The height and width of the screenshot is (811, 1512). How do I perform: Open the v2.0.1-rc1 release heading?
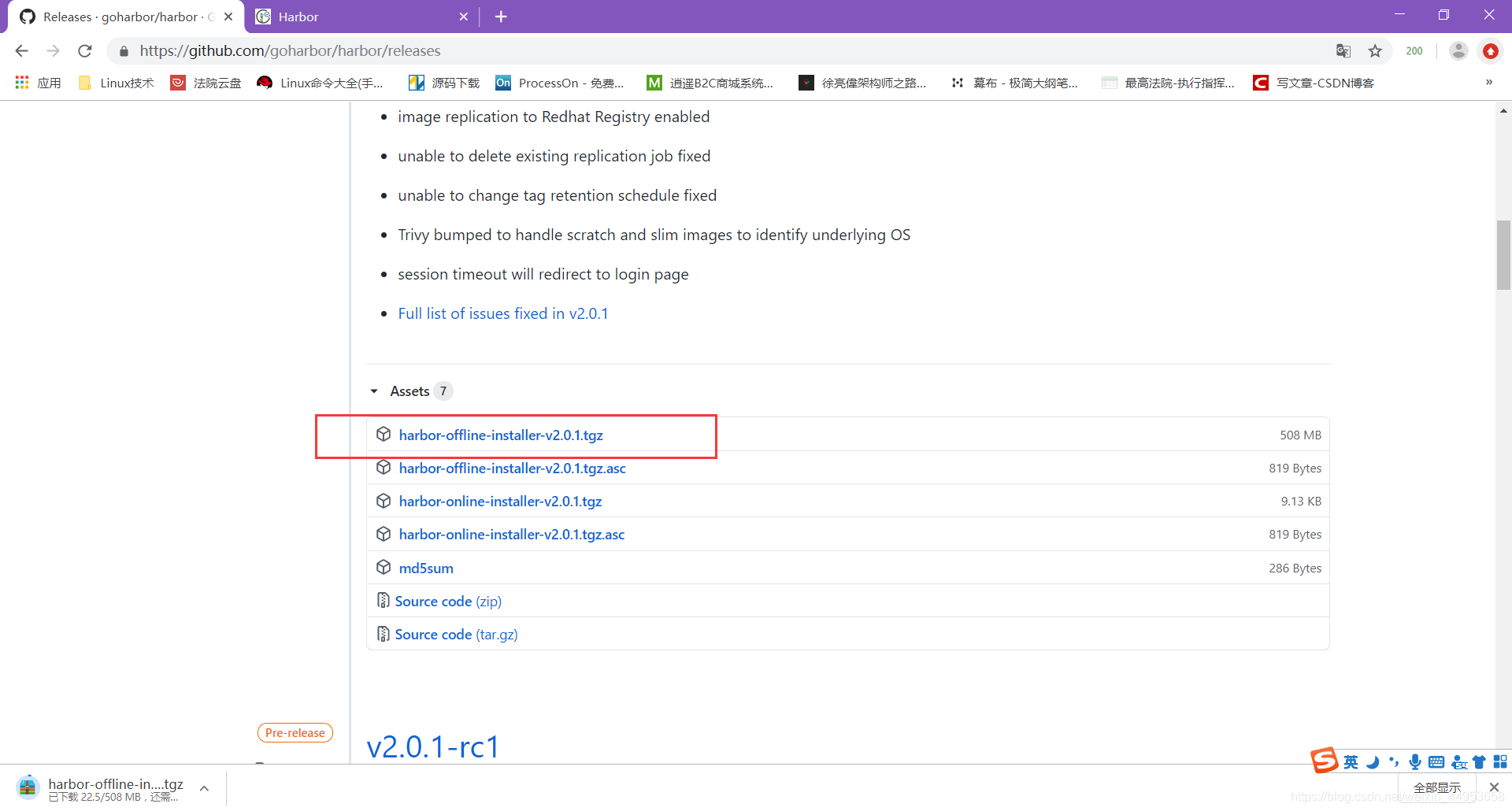coord(433,746)
